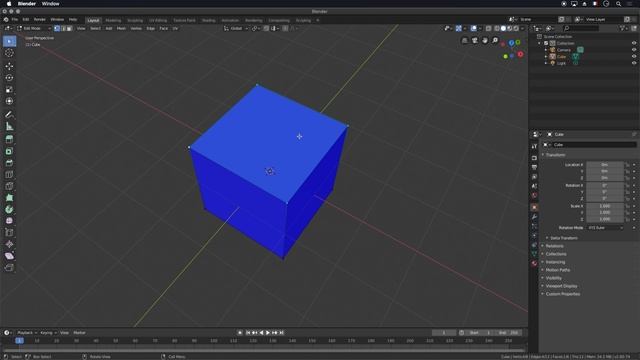Toggle visibility eye for Light

(x=634, y=63)
